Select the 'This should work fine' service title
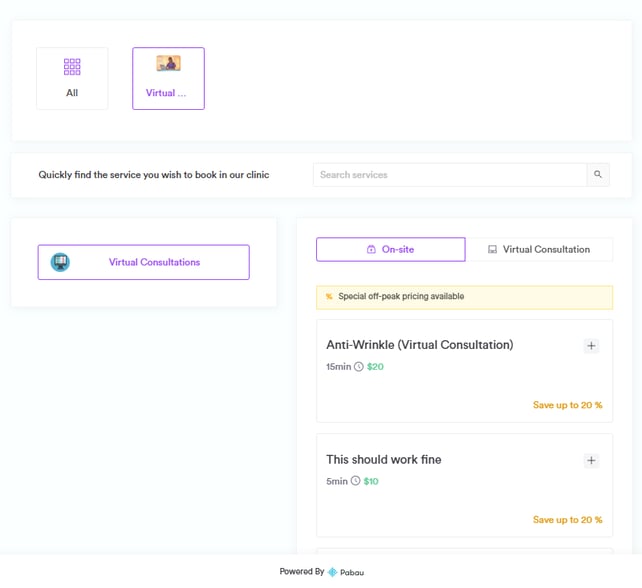The width and height of the screenshot is (642, 588). [383, 460]
